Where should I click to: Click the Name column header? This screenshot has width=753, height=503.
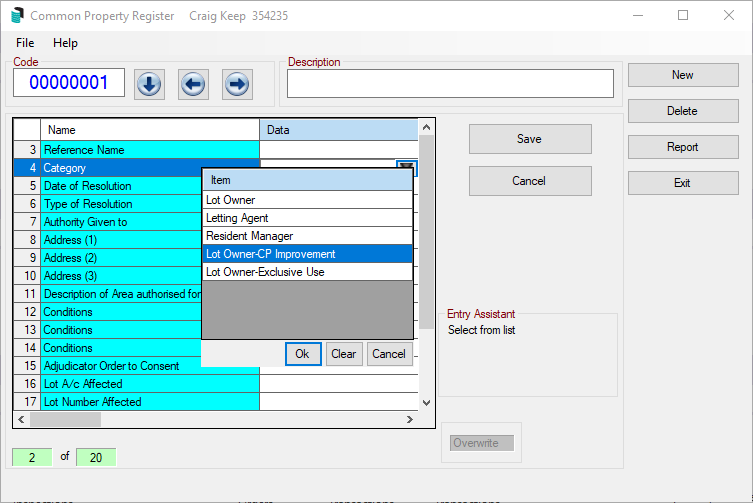[150, 130]
